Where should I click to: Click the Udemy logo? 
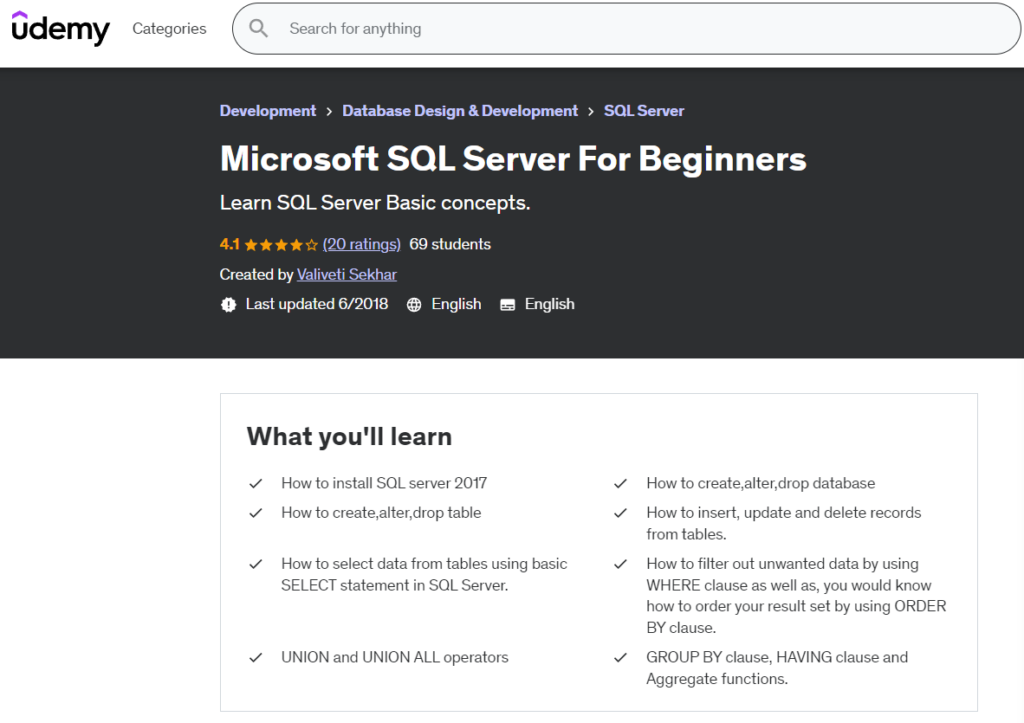point(60,29)
